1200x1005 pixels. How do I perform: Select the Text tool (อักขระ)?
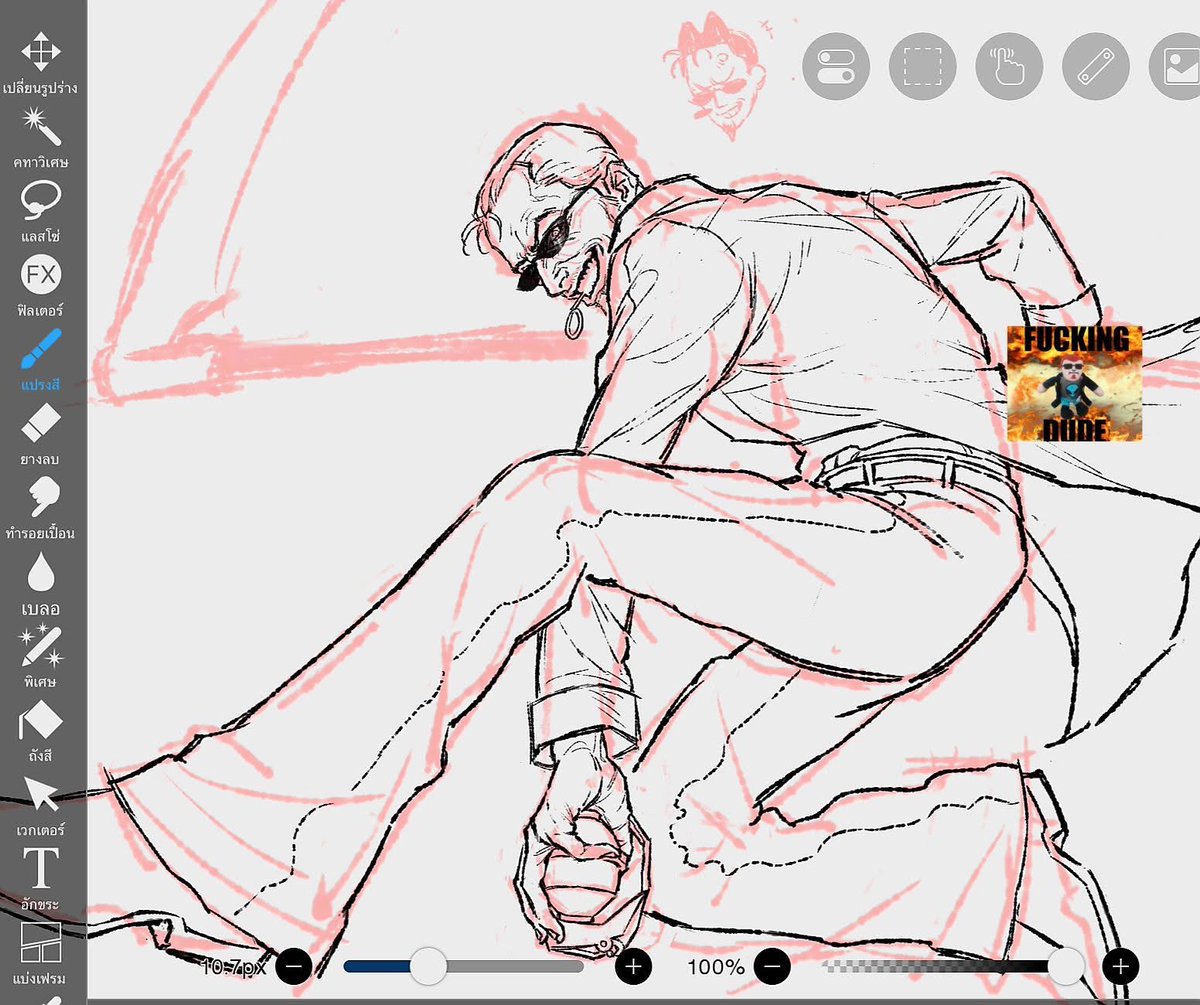coord(41,879)
